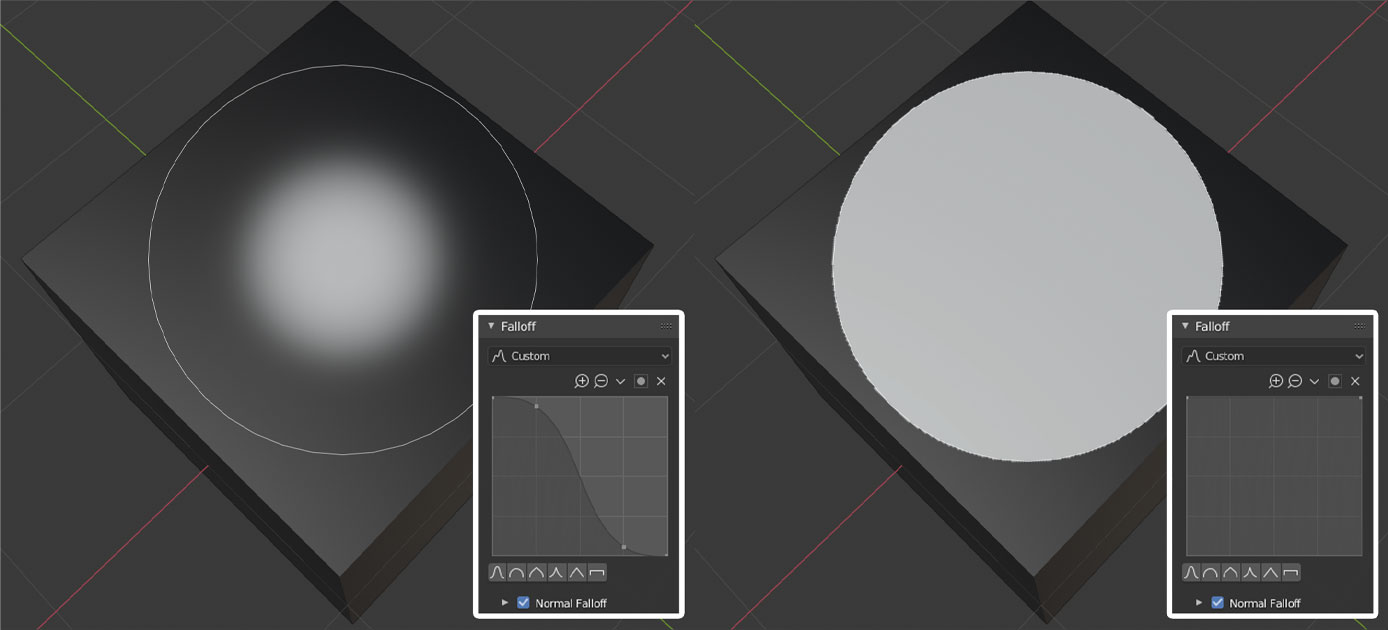
Task: Disable Normal Falloff in the right panel
Action: coord(1217,602)
